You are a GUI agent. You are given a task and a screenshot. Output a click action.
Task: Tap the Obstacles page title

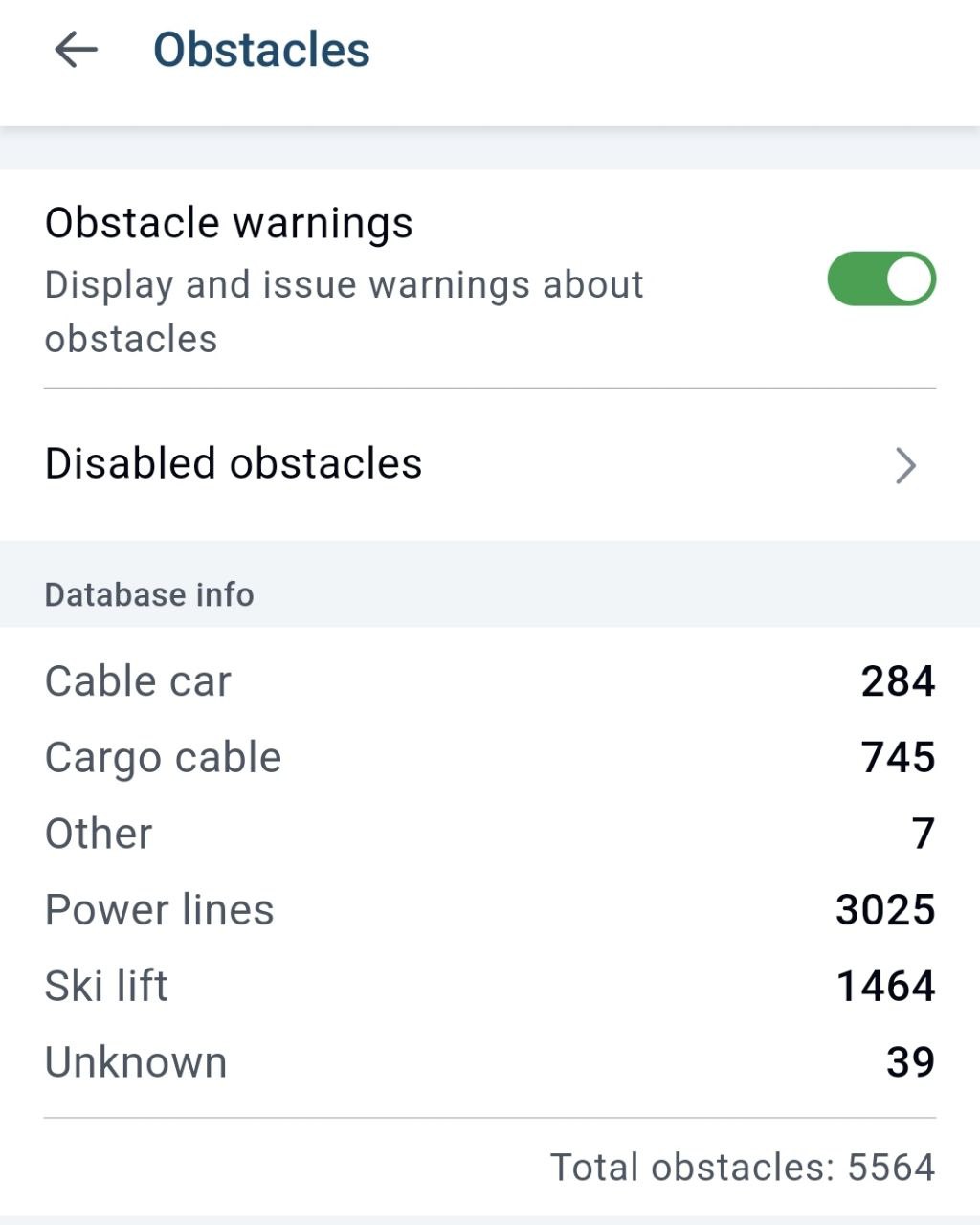click(261, 50)
